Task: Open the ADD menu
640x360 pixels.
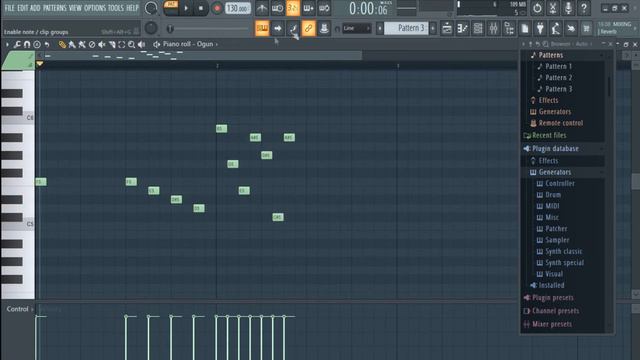Action: pos(36,8)
